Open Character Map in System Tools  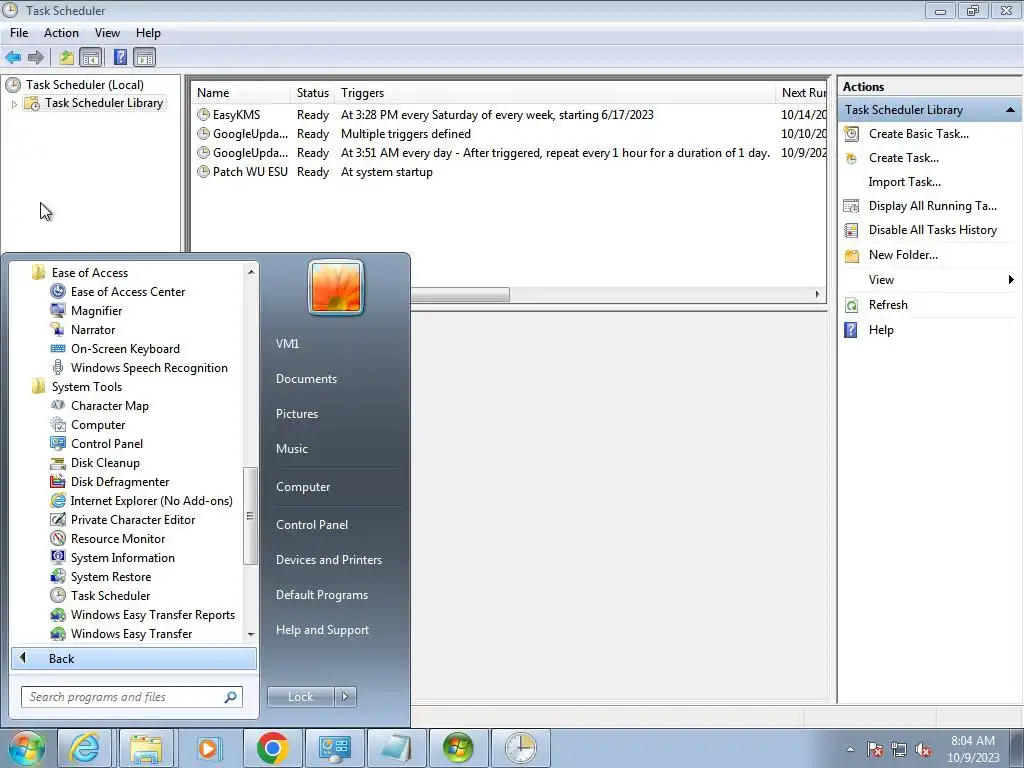(x=109, y=406)
